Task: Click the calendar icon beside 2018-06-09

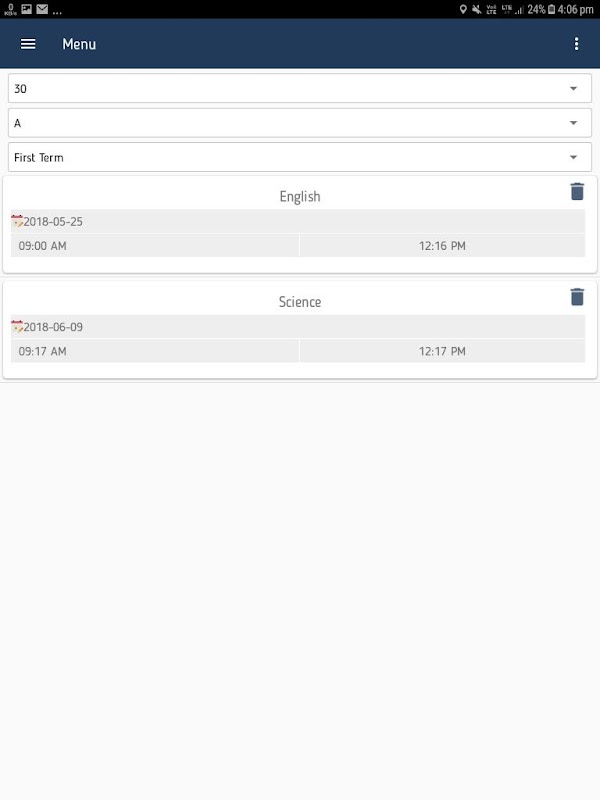Action: click(x=17, y=326)
